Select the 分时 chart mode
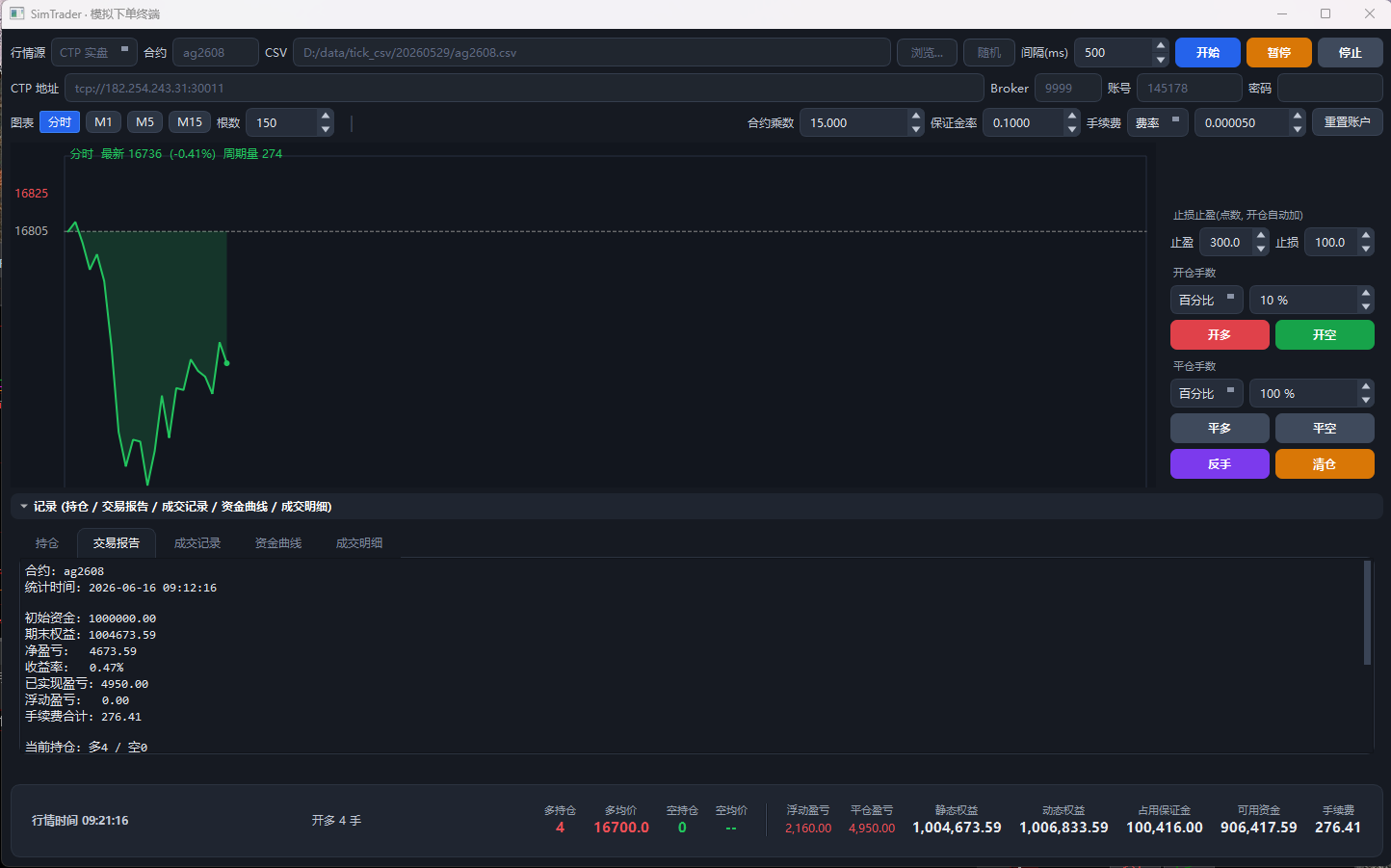The height and width of the screenshot is (868, 1391). click(x=60, y=122)
